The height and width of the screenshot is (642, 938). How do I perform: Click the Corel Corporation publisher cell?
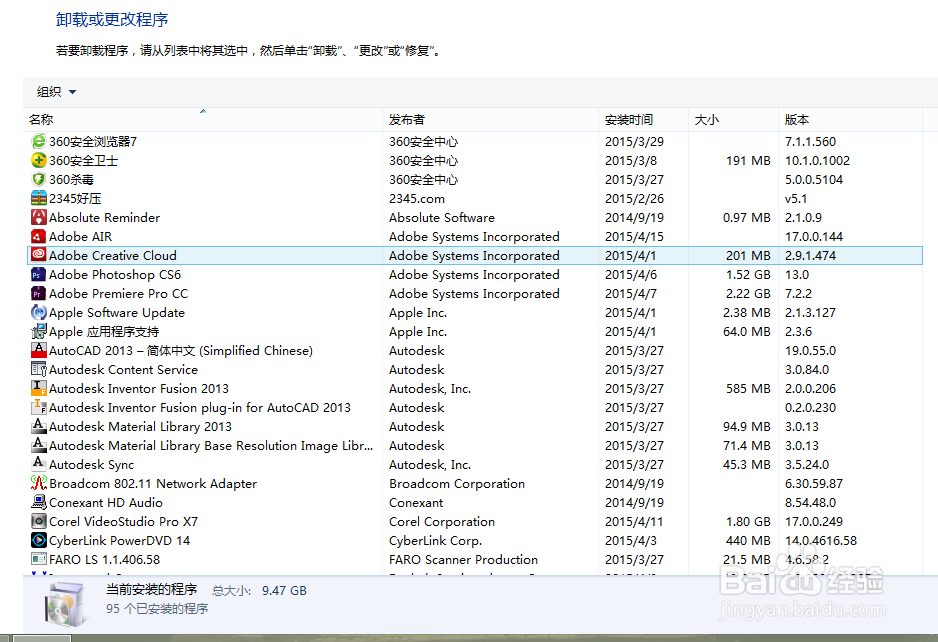(x=441, y=522)
